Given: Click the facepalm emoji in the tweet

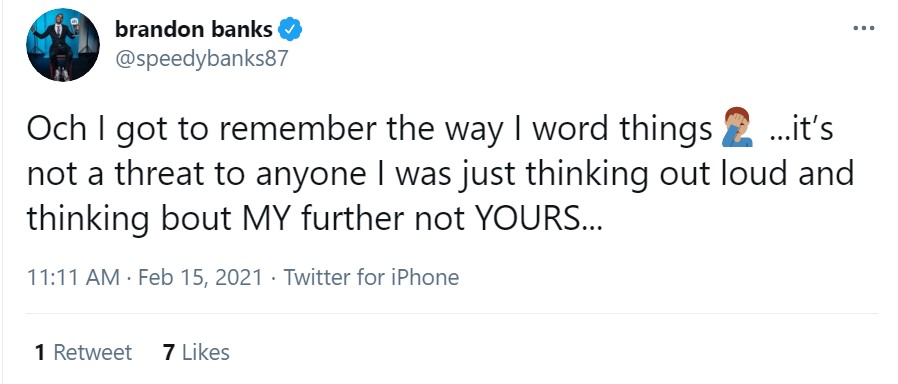Looking at the screenshot, I should click(738, 128).
